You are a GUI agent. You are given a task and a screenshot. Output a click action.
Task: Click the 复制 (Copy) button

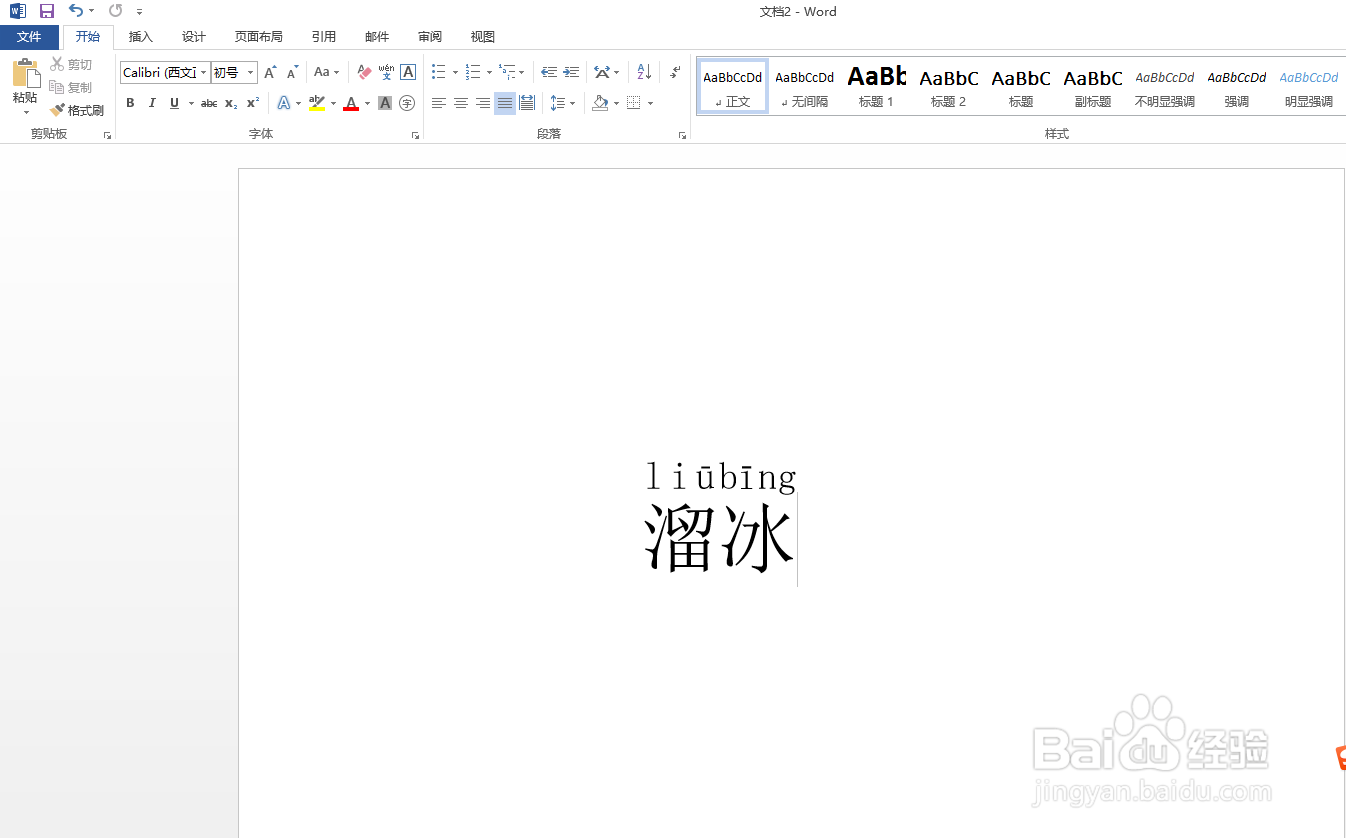[x=72, y=87]
